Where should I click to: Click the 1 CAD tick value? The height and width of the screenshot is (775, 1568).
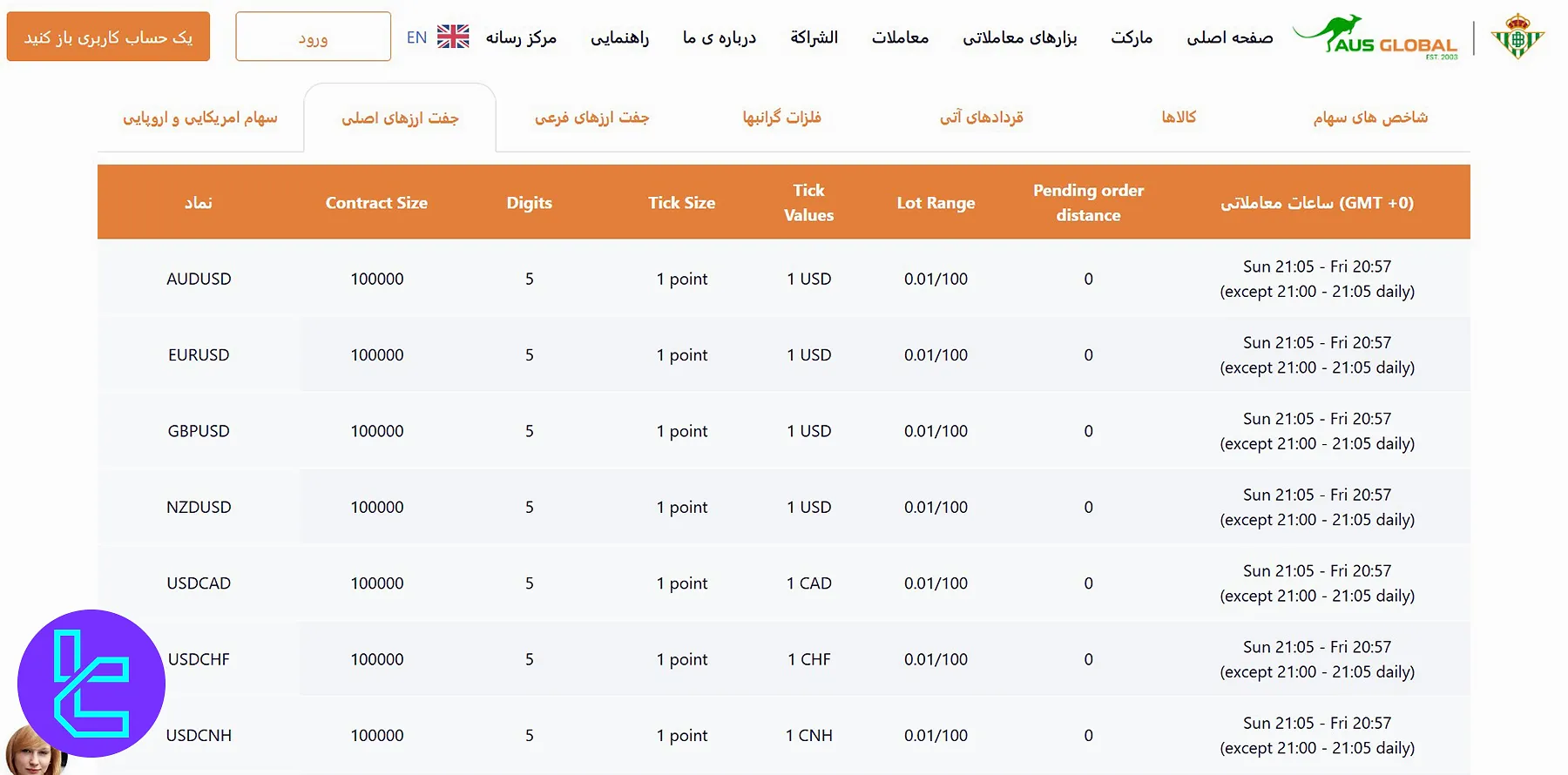(x=809, y=583)
